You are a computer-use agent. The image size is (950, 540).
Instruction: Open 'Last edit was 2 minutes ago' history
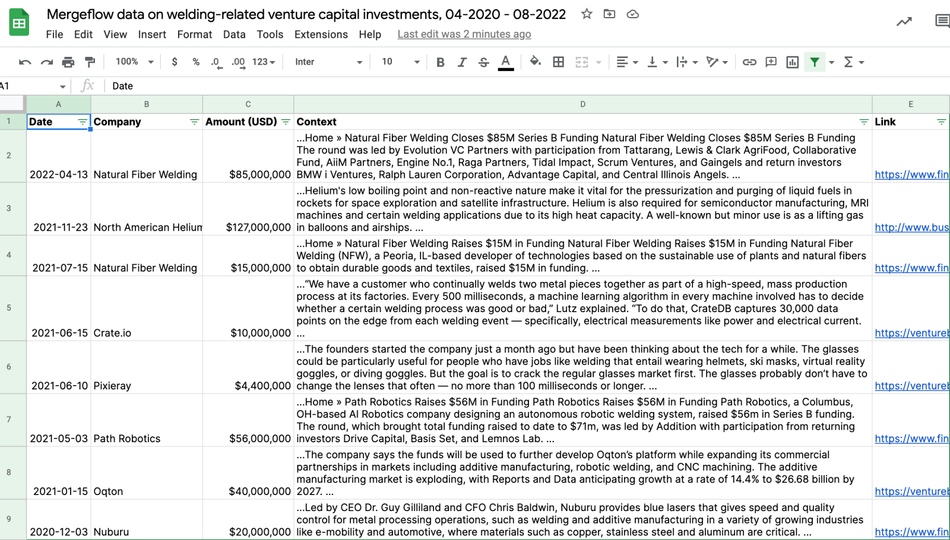point(464,35)
